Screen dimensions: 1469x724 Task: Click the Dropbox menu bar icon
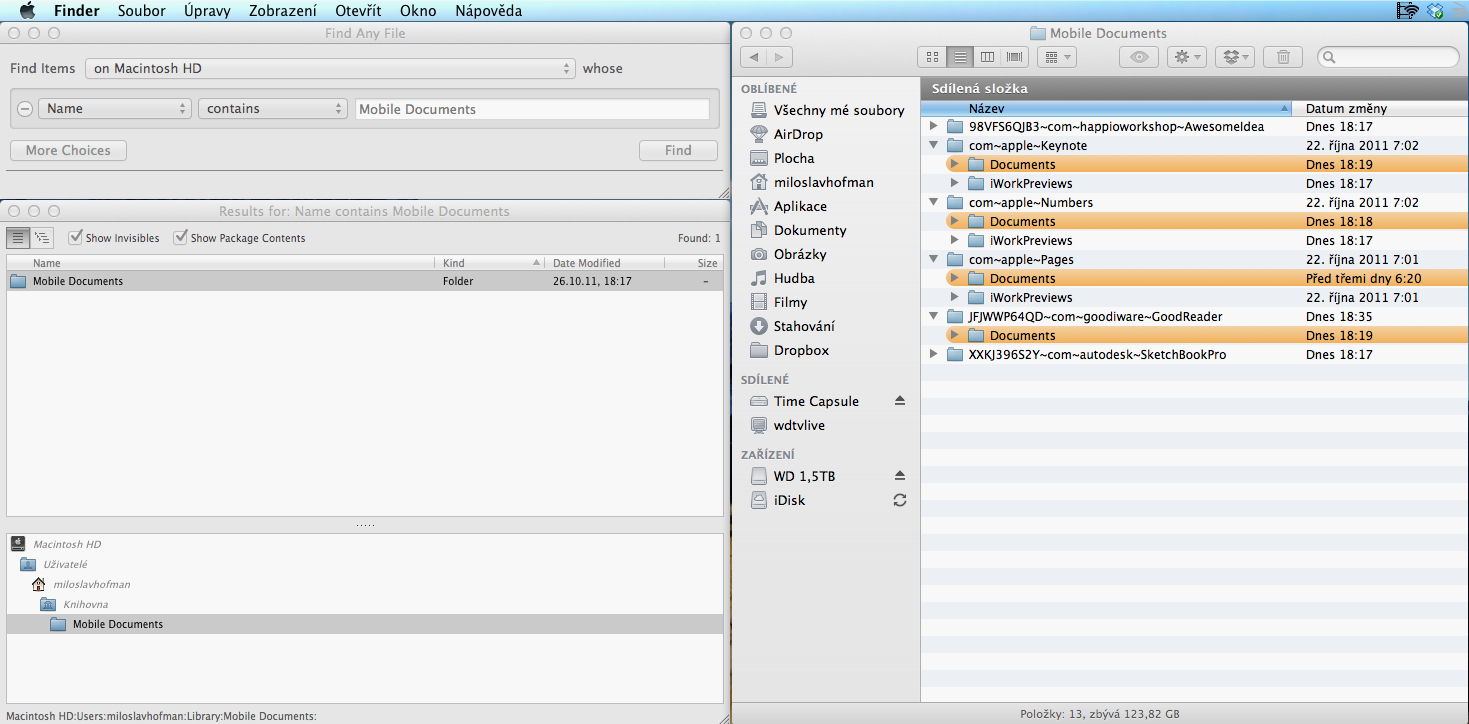pyautogui.click(x=1436, y=11)
